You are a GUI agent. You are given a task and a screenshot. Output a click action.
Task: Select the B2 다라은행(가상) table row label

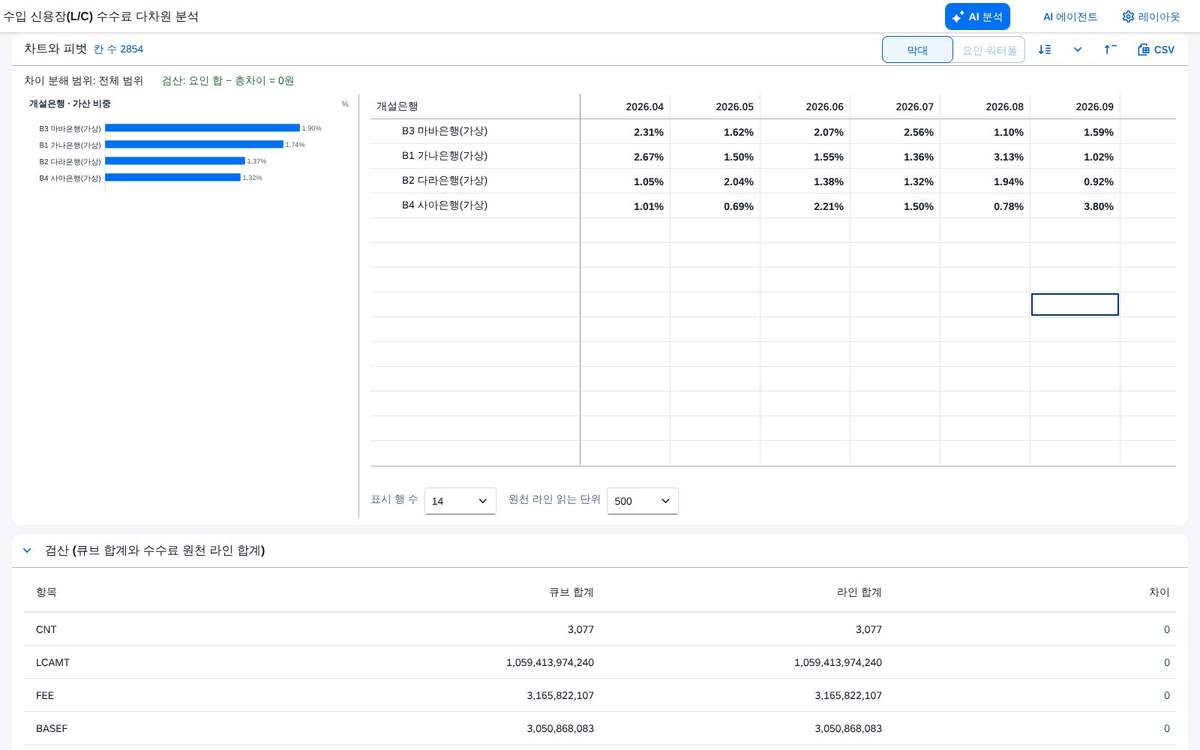point(444,181)
